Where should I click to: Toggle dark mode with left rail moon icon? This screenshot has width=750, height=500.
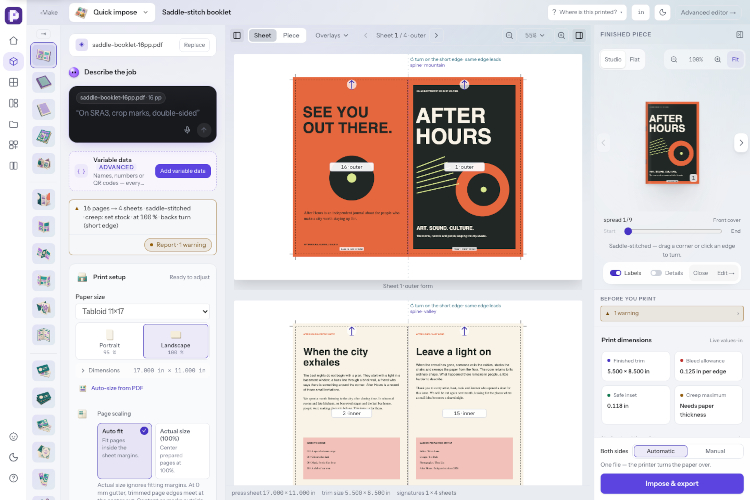coord(13,457)
